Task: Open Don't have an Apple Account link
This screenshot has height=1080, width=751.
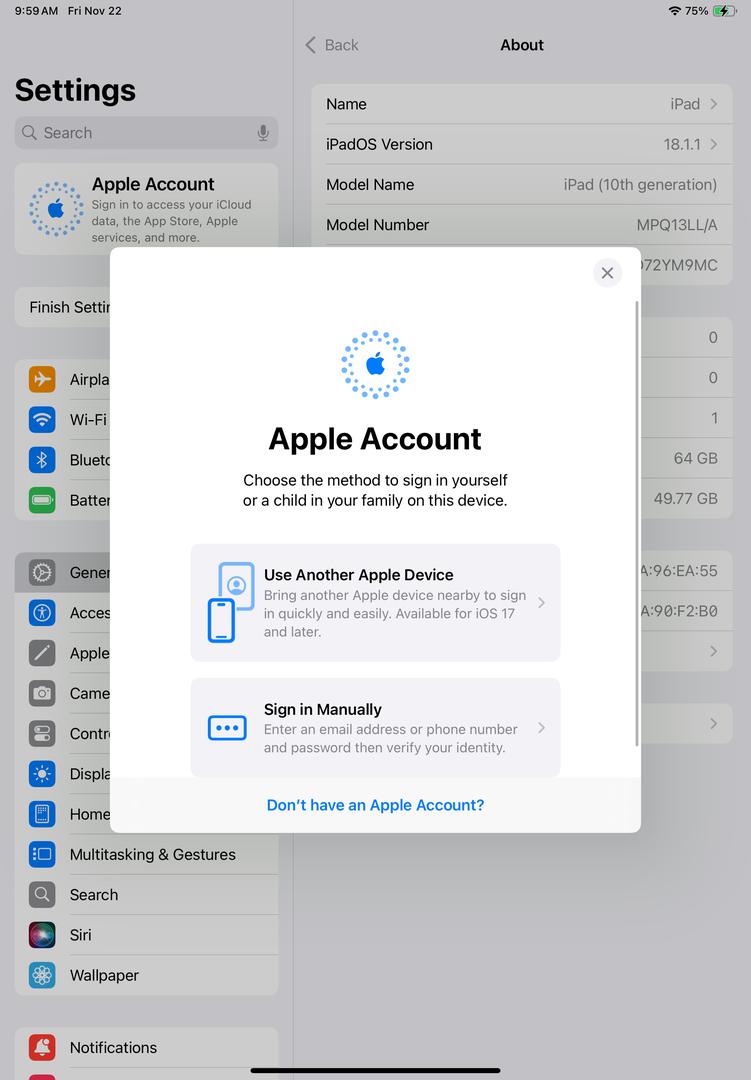Action: click(x=375, y=804)
